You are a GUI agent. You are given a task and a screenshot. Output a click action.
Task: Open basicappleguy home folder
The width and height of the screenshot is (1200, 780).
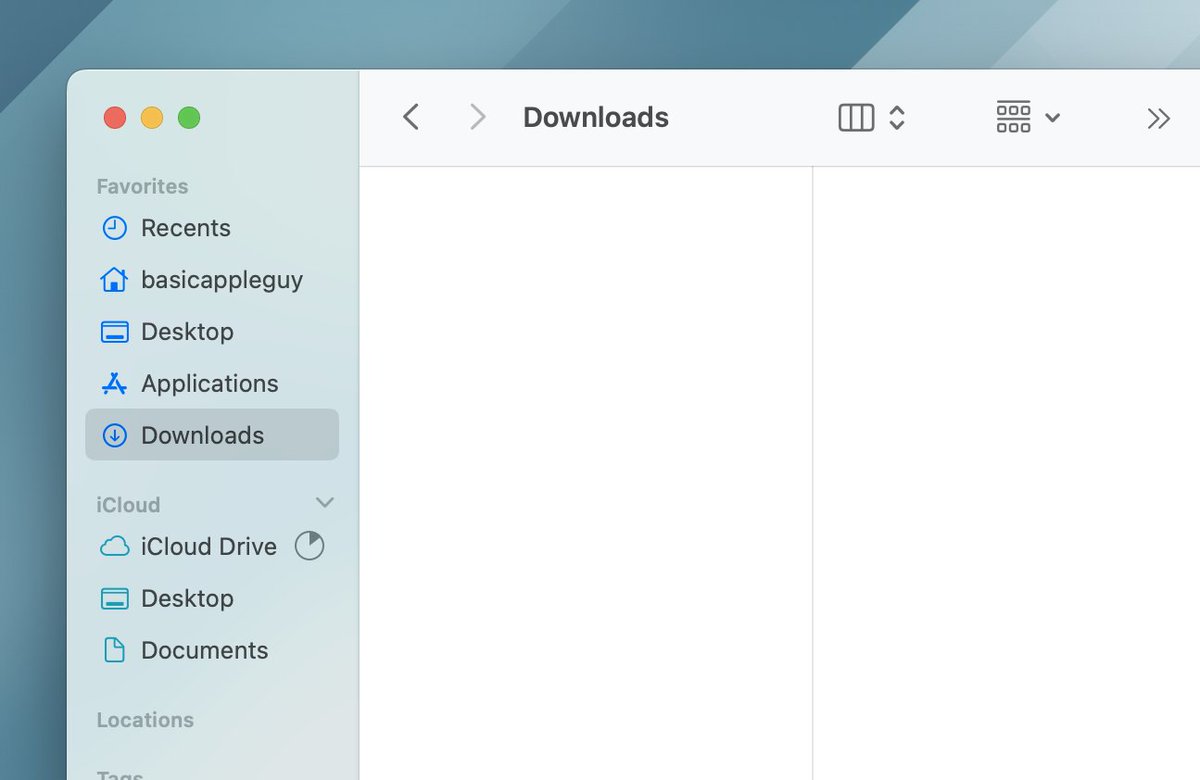pos(212,280)
